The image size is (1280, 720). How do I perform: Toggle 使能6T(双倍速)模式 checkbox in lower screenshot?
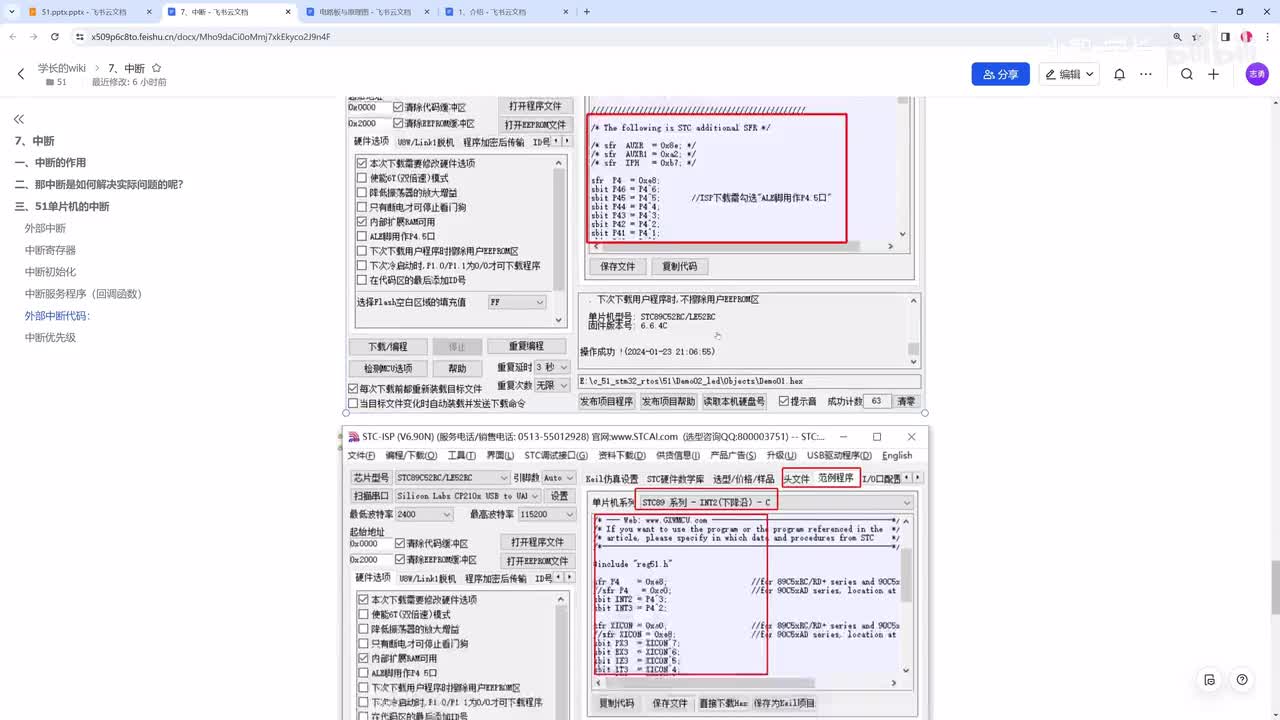click(x=363, y=614)
